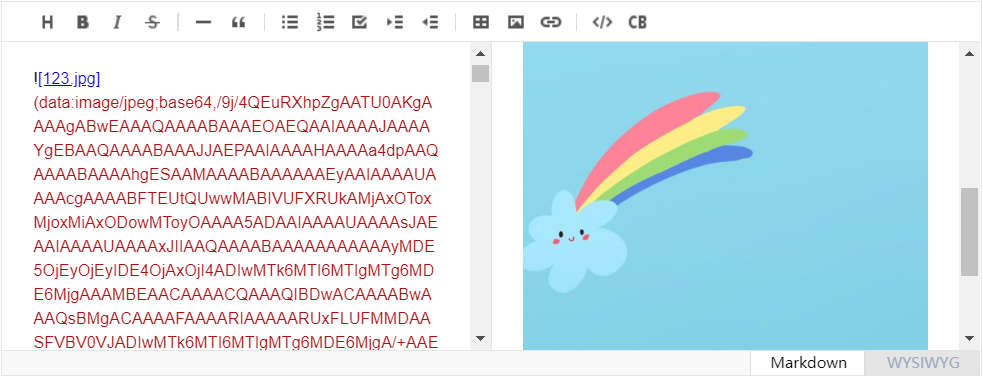Switch to the WYSIWYG tab
This screenshot has height=377, width=983.
[923, 363]
